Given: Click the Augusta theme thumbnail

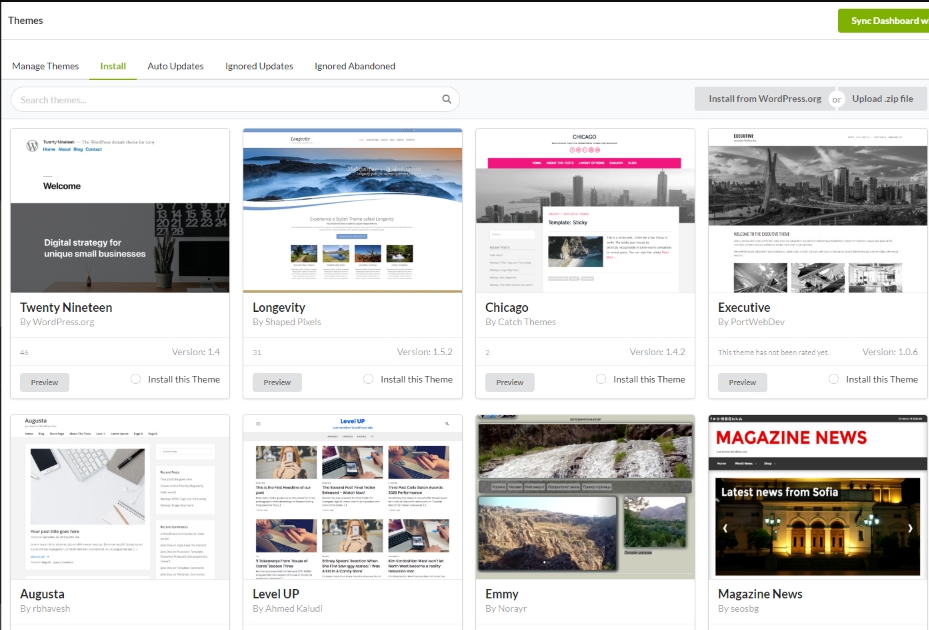Looking at the screenshot, I should pos(120,497).
